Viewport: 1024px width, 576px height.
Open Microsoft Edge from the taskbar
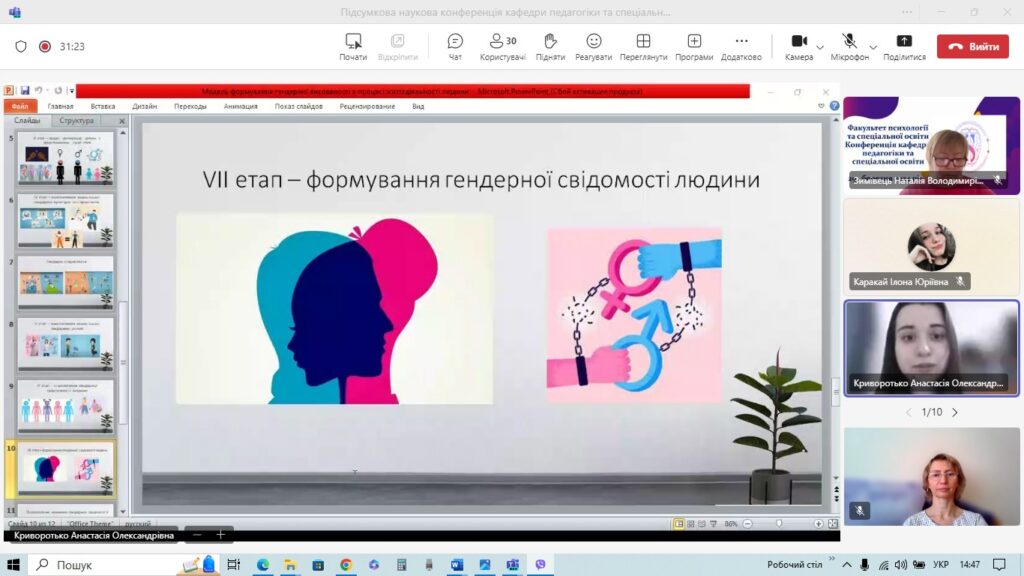coord(263,564)
